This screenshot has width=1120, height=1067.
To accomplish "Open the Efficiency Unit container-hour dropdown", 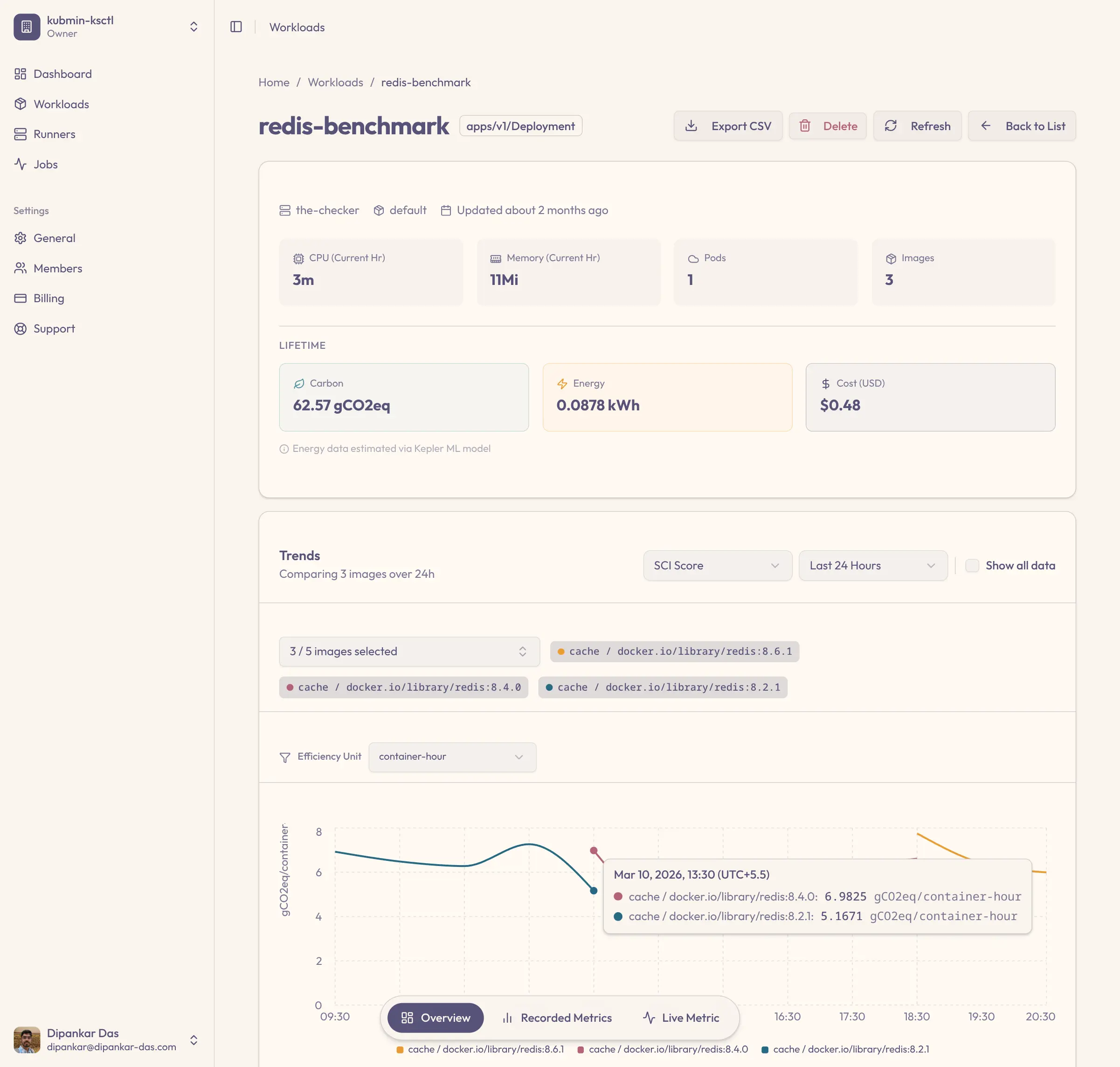I will [x=452, y=756].
